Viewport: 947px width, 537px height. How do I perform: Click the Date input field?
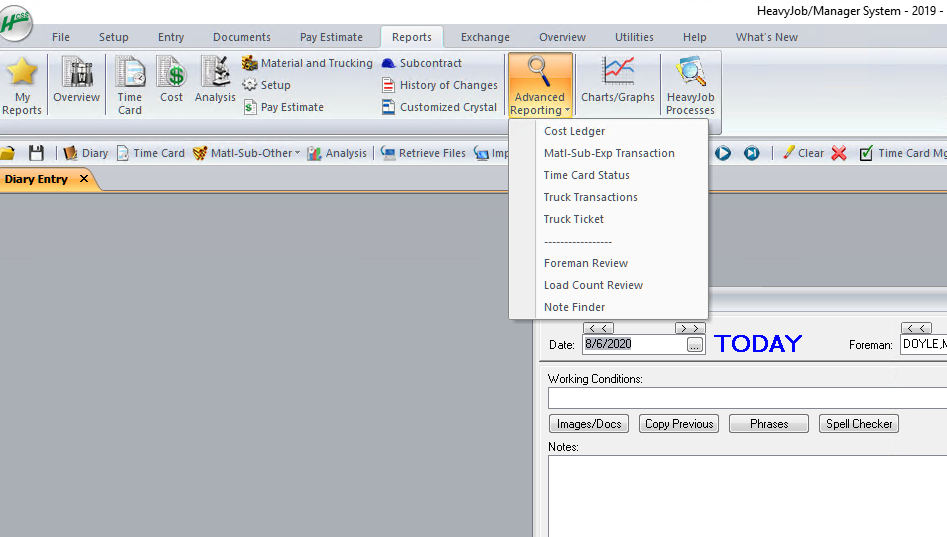point(634,344)
